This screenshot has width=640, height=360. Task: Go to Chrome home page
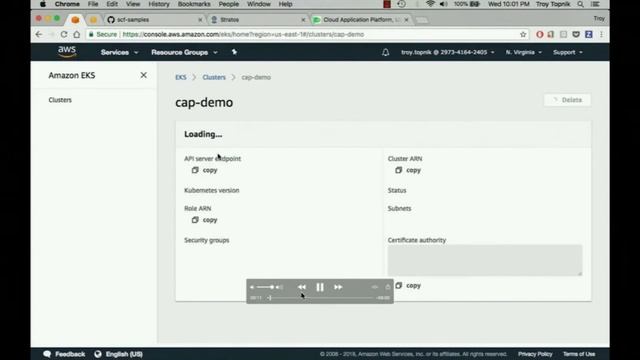click(x=77, y=34)
